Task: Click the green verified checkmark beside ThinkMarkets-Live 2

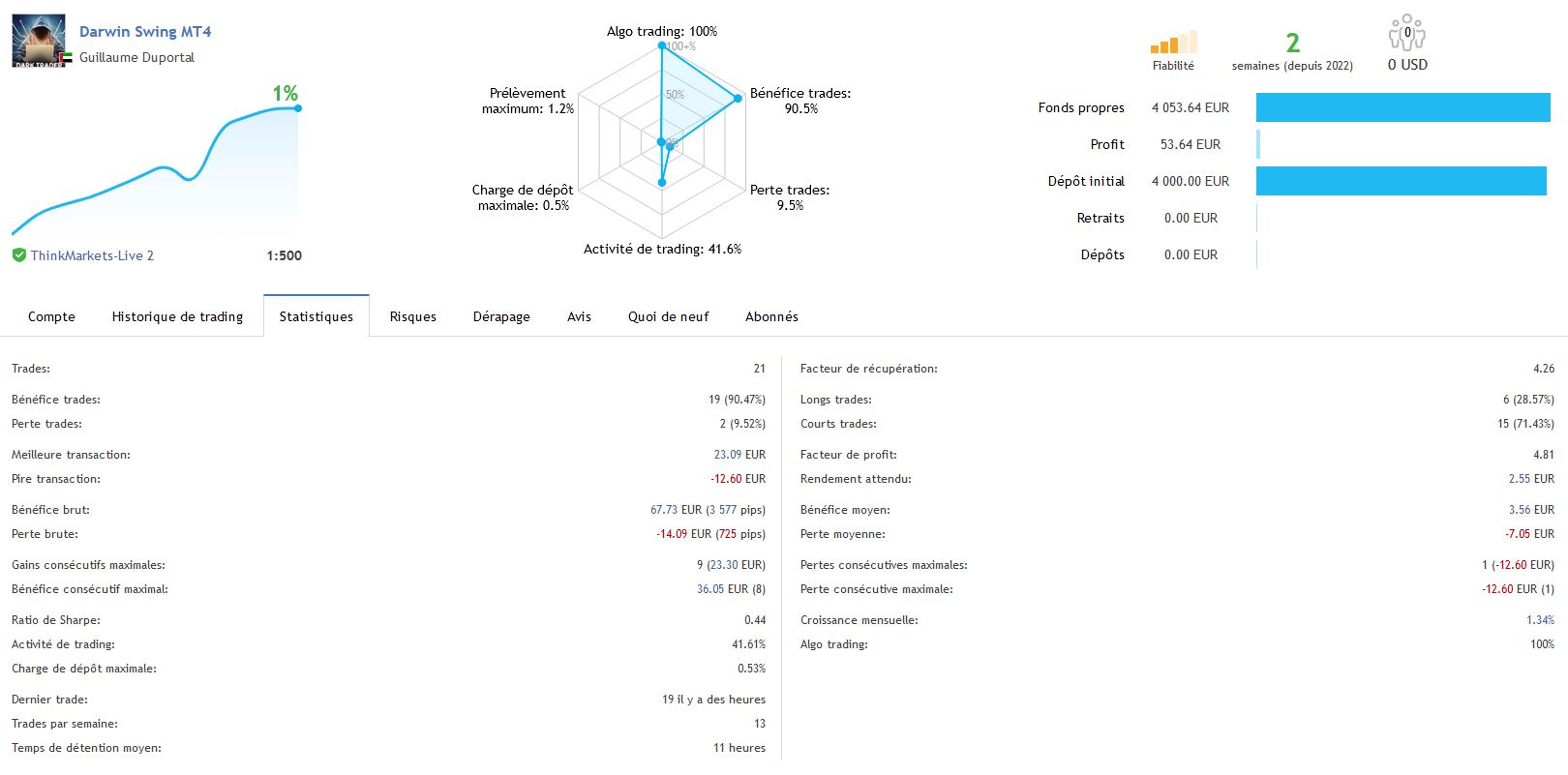Action: click(x=18, y=255)
